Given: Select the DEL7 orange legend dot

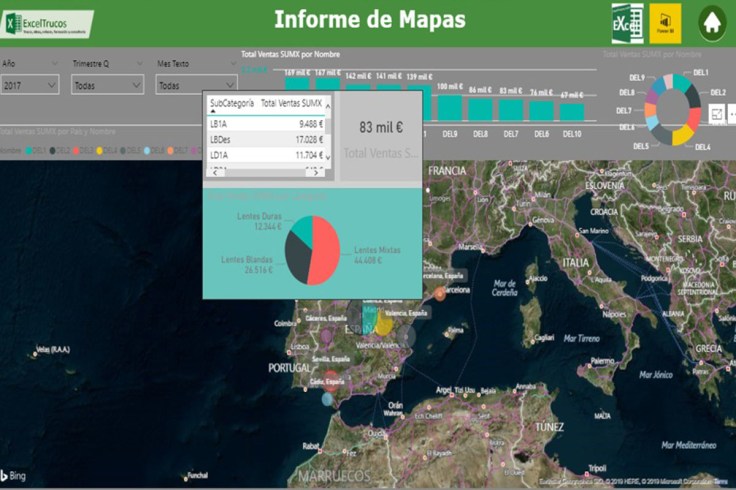Looking at the screenshot, I should [x=170, y=151].
